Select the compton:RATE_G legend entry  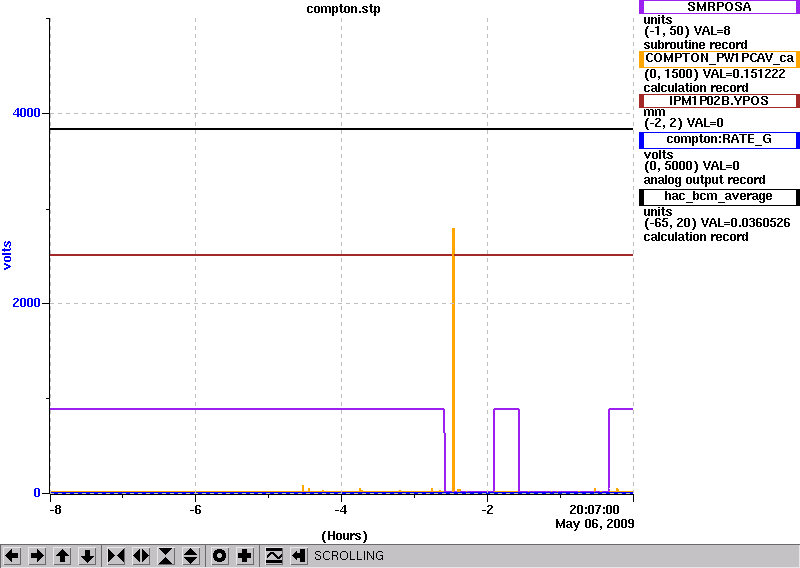[x=719, y=140]
